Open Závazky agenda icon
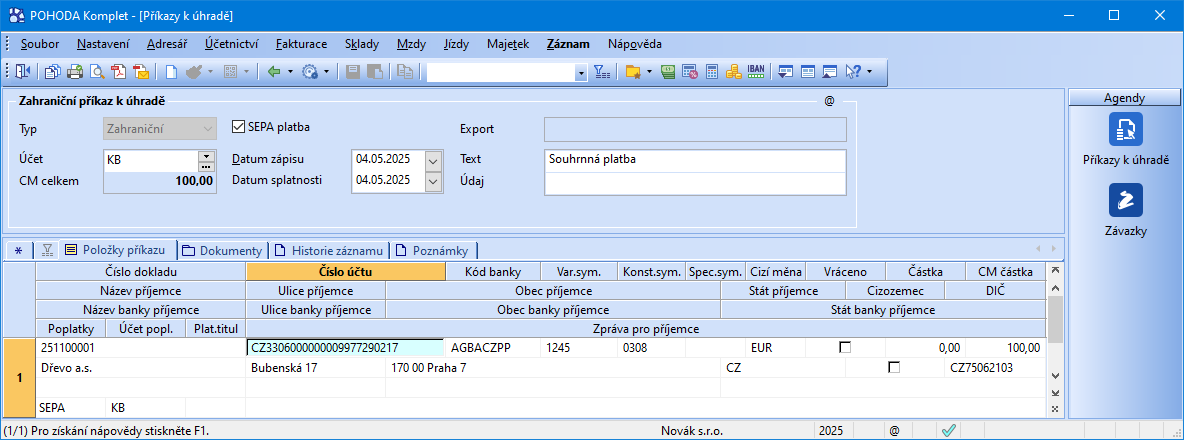 pyautogui.click(x=1125, y=200)
